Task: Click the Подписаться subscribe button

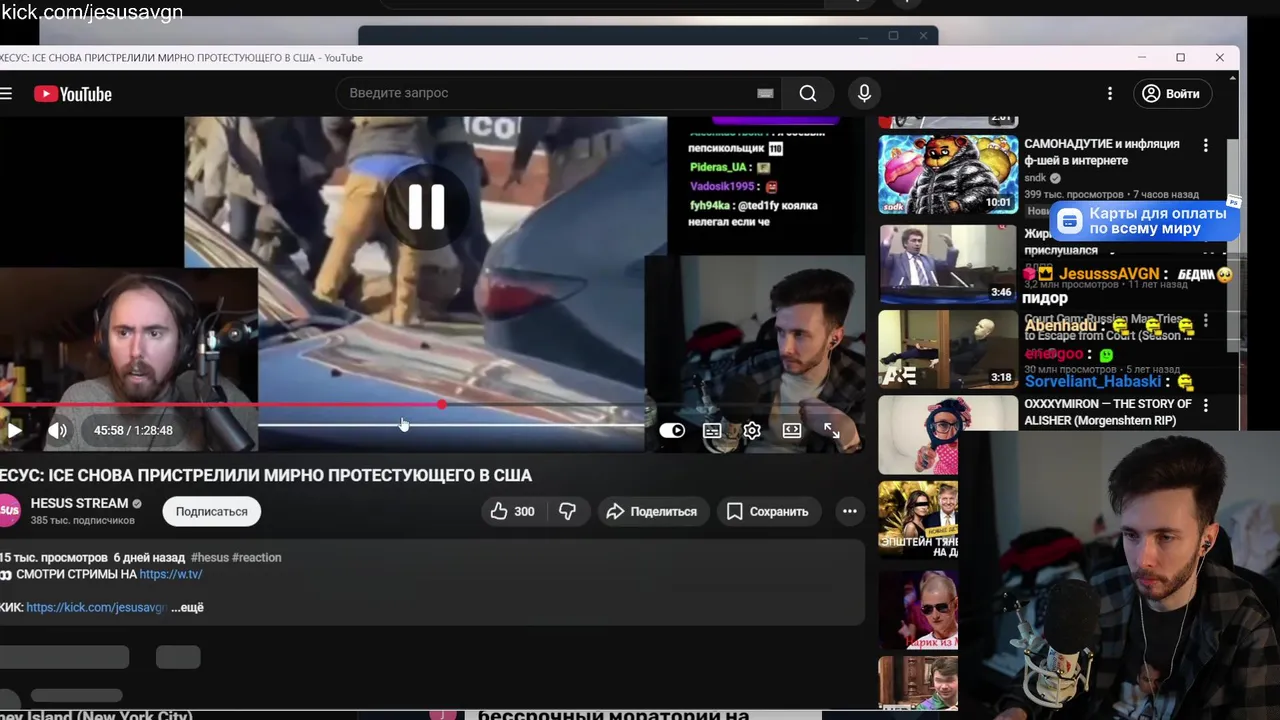Action: (x=211, y=511)
